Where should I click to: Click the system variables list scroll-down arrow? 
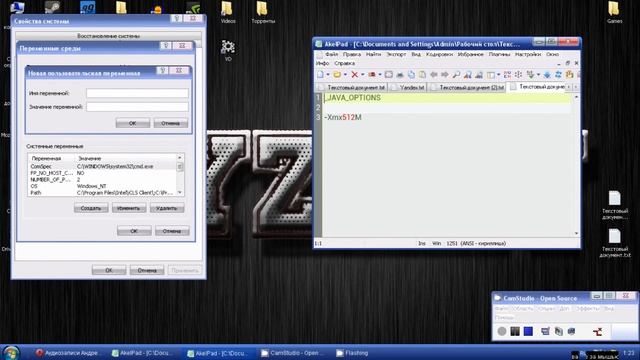180,192
